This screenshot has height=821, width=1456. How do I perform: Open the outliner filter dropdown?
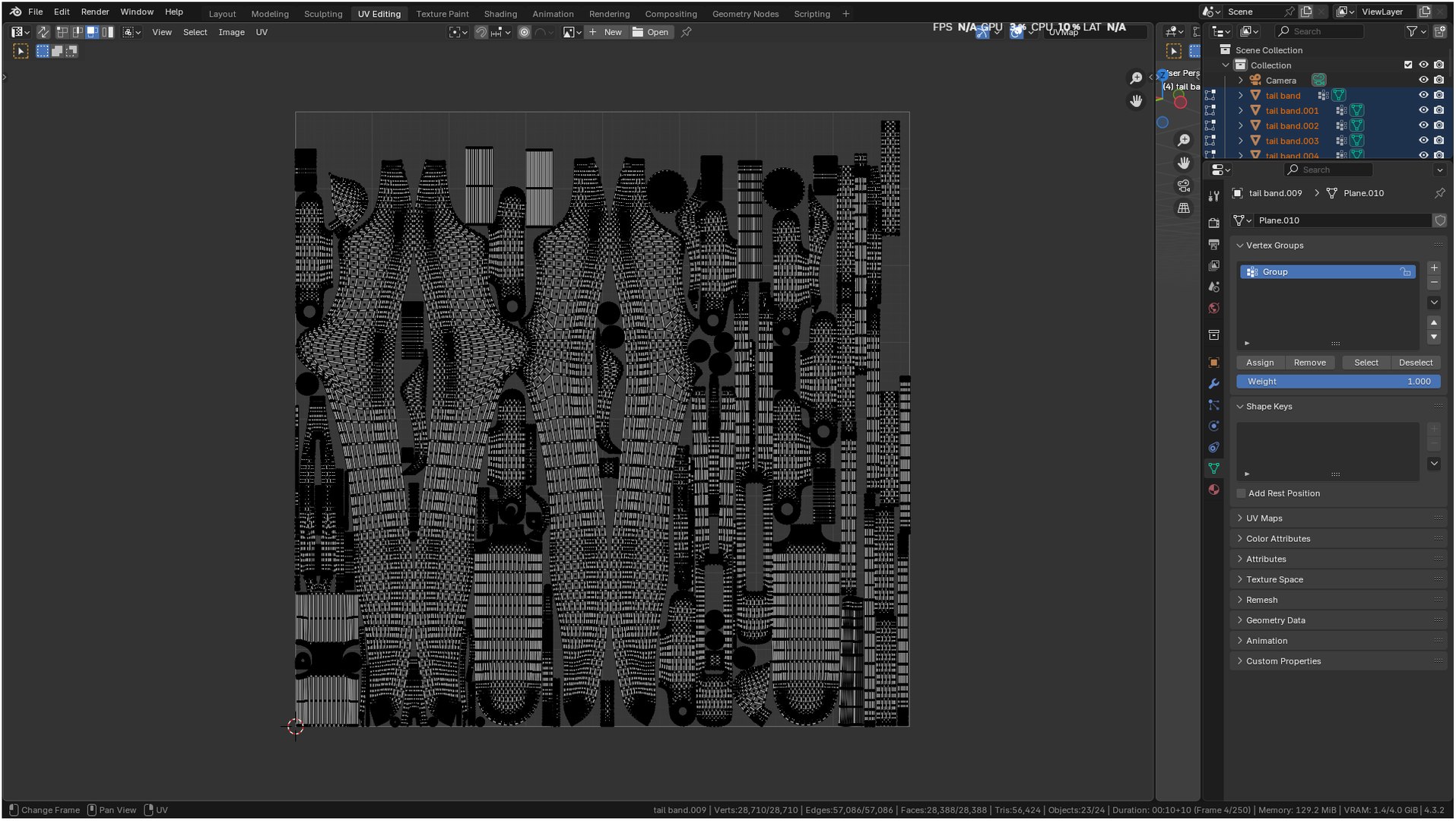coord(1416,31)
